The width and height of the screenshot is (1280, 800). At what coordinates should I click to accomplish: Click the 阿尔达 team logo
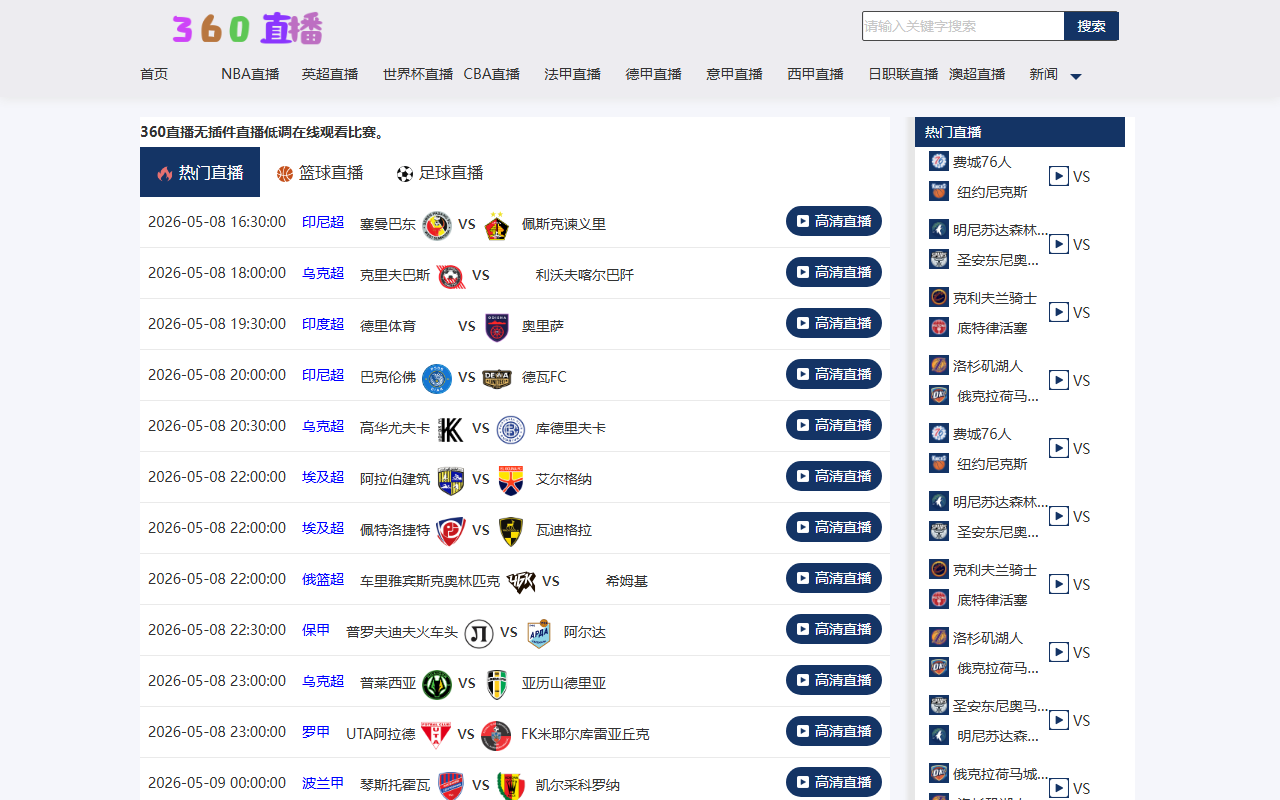pyautogui.click(x=539, y=634)
